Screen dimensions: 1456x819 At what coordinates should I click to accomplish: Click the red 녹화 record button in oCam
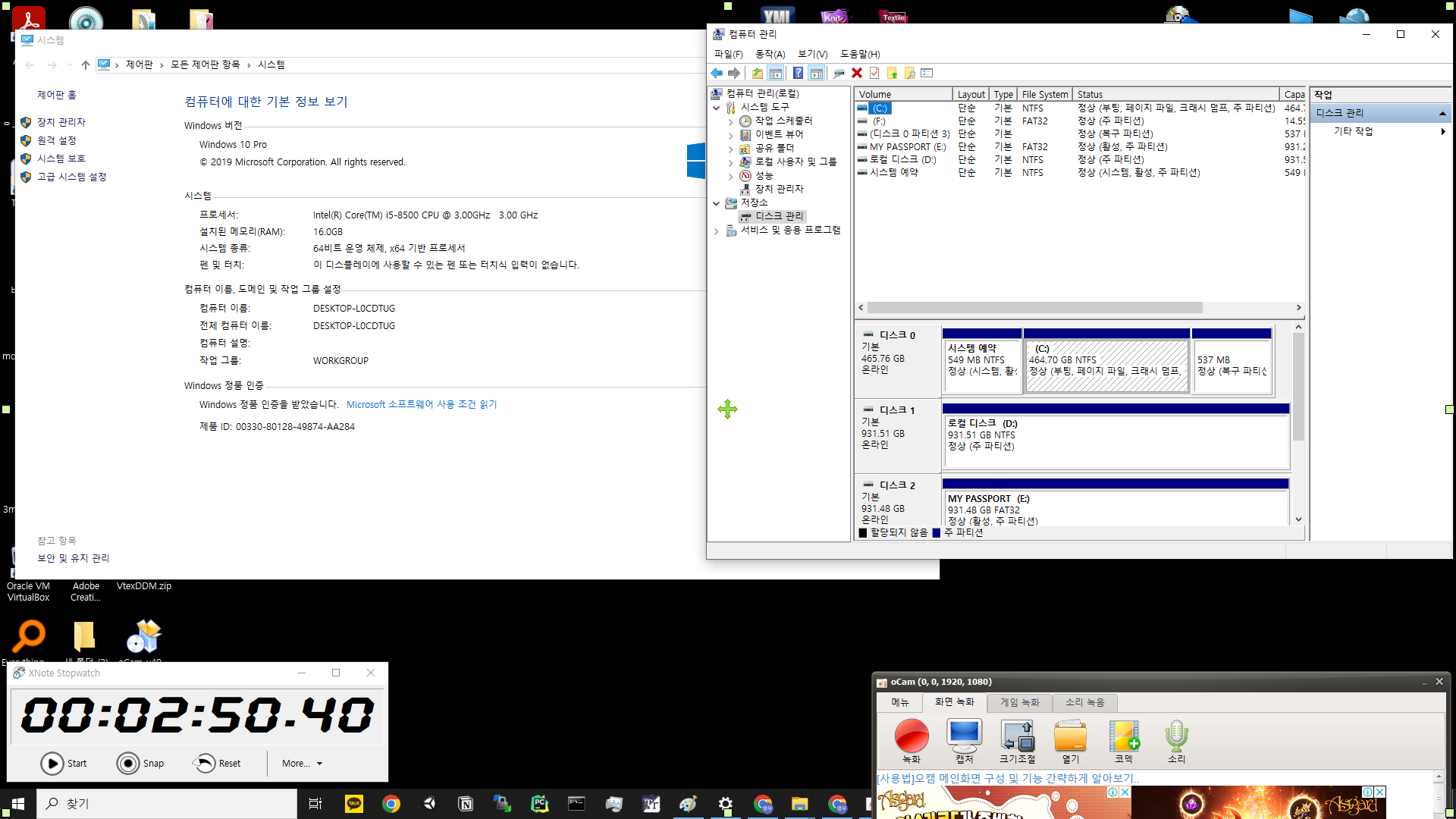[x=911, y=736]
